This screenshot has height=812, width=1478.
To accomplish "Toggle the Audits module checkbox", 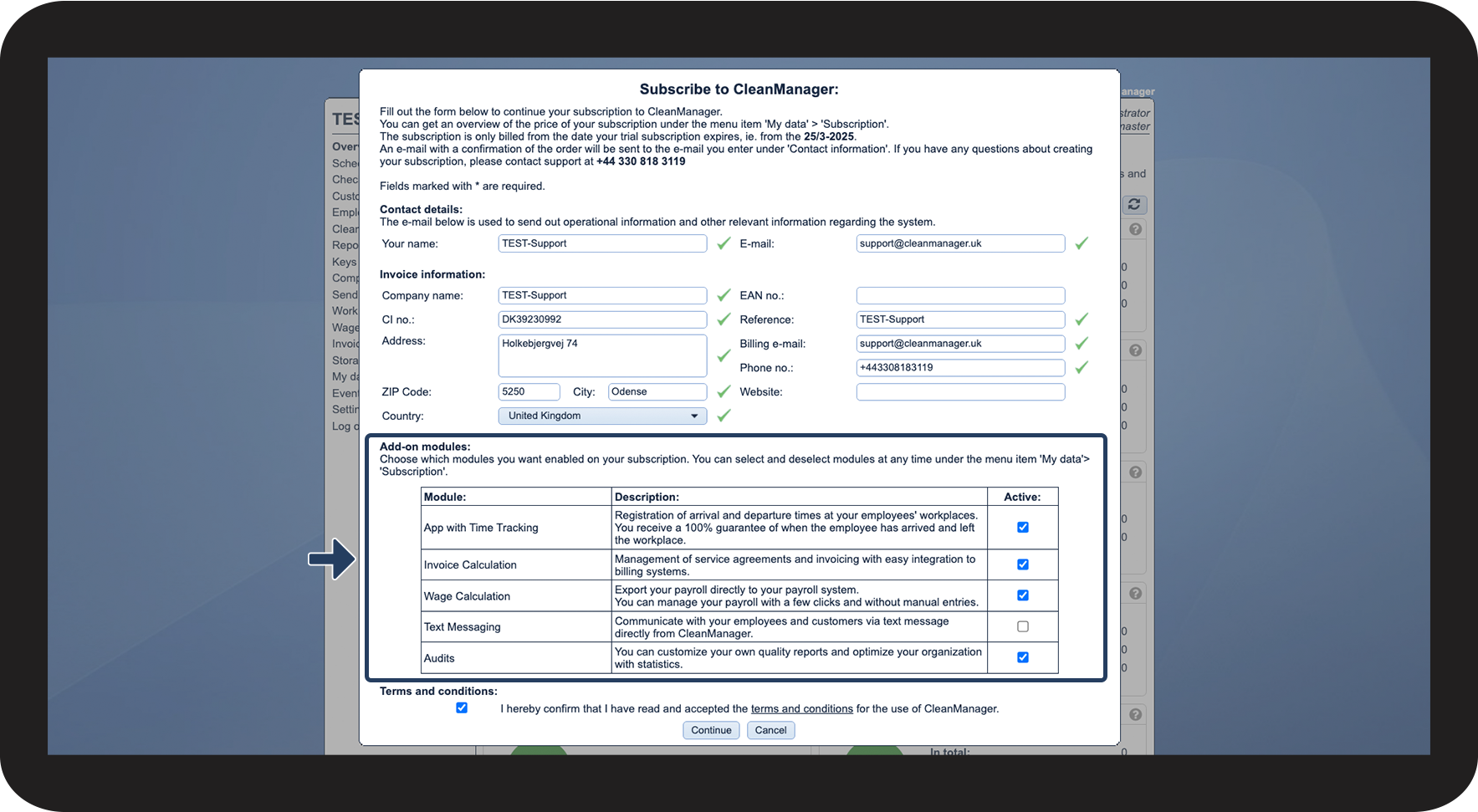I will 1023,657.
